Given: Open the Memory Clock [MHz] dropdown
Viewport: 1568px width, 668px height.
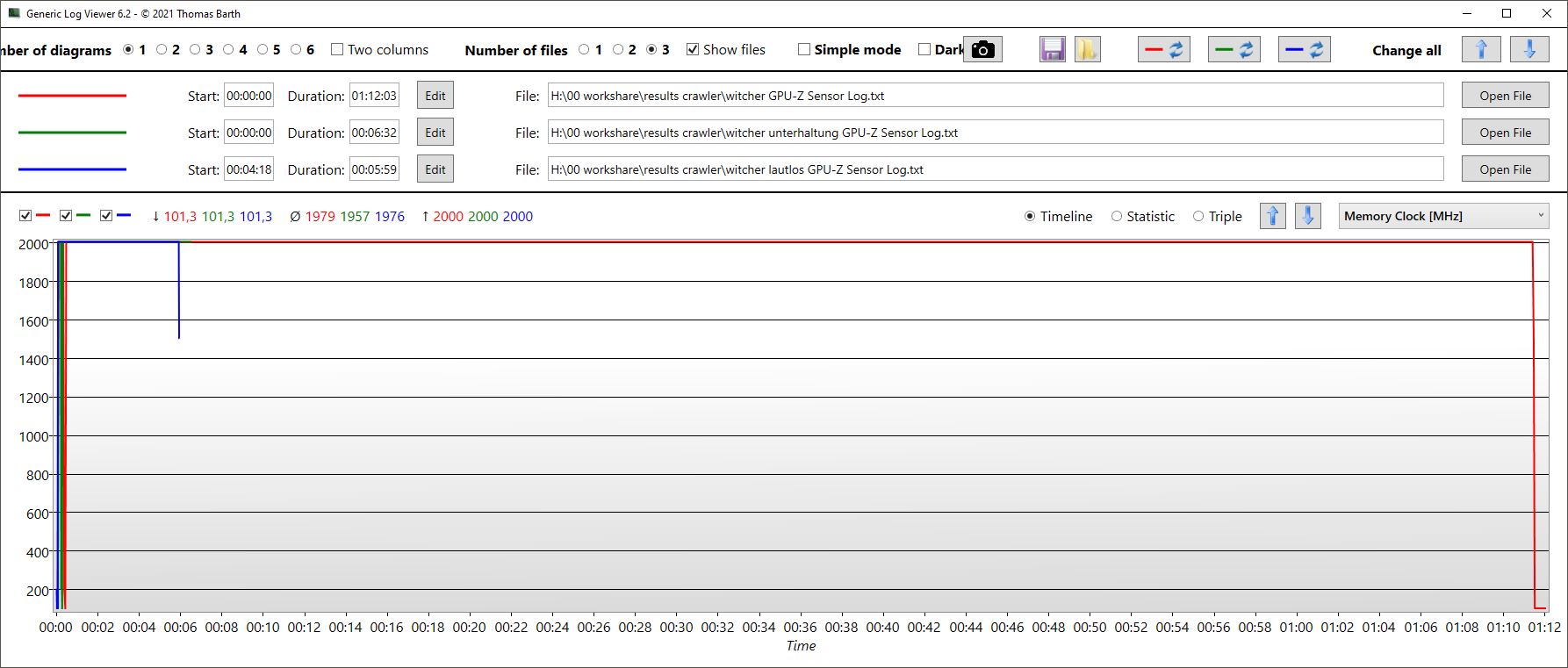Looking at the screenshot, I should click(1443, 216).
